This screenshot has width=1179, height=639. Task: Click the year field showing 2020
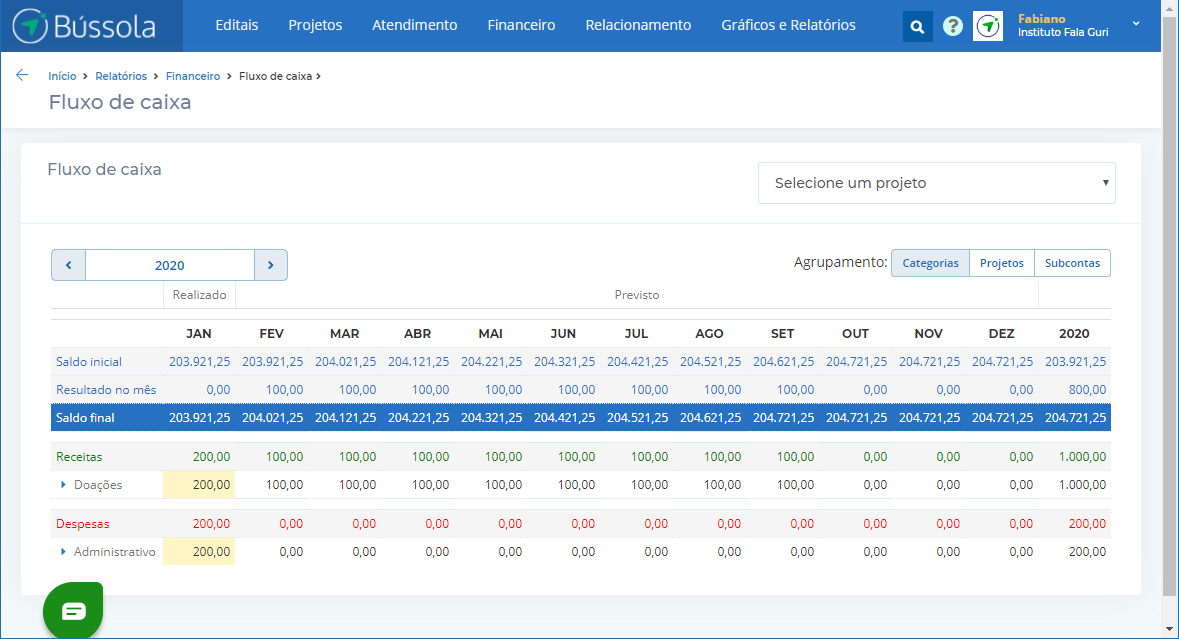point(170,265)
